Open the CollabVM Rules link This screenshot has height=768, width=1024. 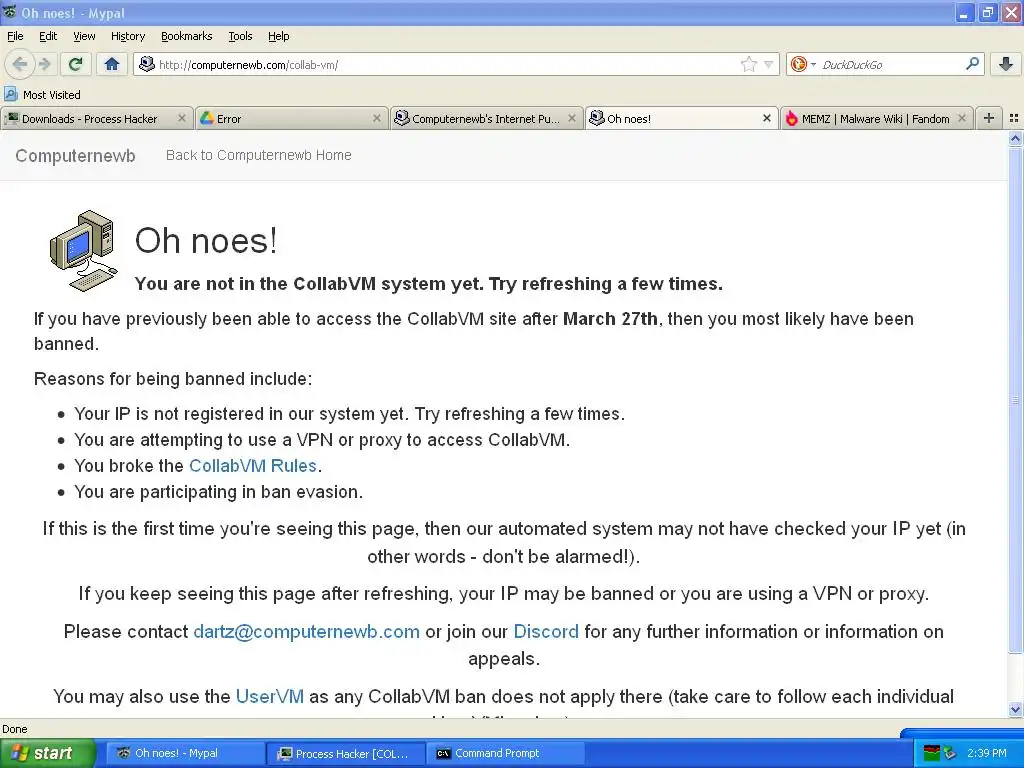[253, 466]
